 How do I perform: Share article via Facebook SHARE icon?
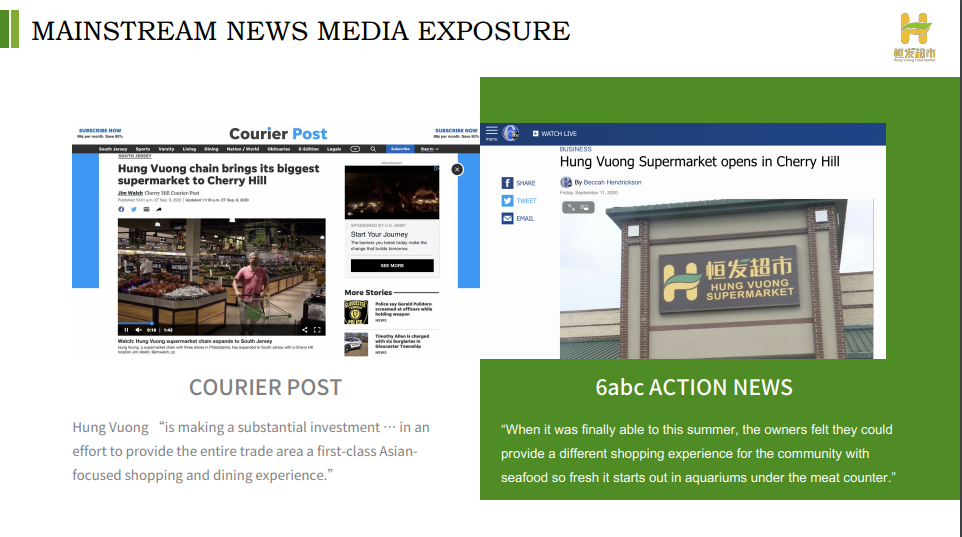click(x=507, y=183)
